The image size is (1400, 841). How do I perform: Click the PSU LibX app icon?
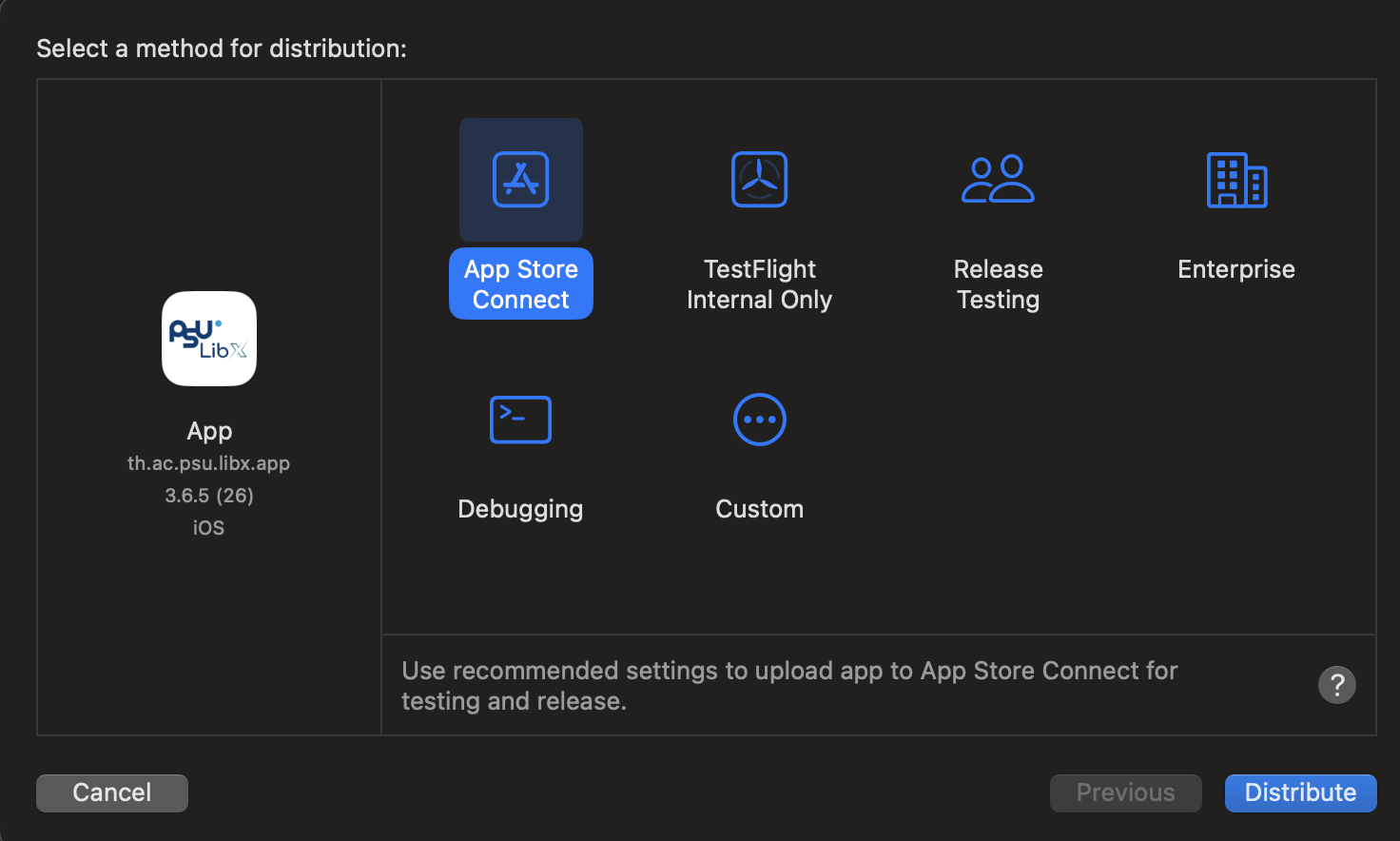click(208, 339)
